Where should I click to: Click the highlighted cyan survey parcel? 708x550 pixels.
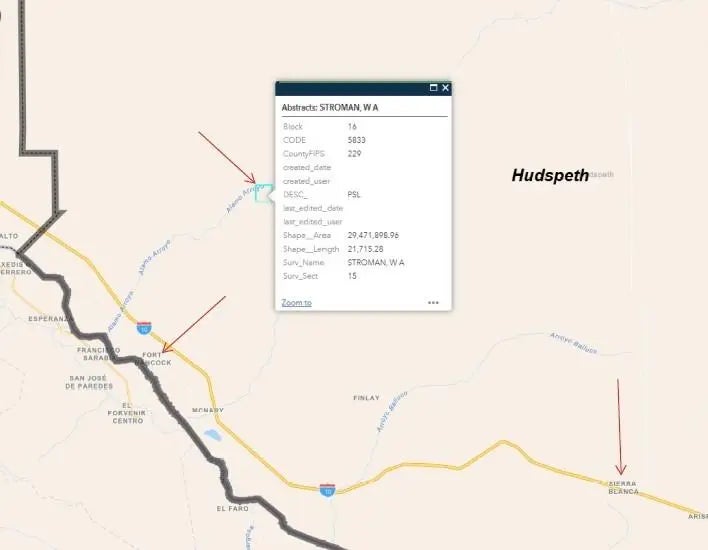click(263, 193)
